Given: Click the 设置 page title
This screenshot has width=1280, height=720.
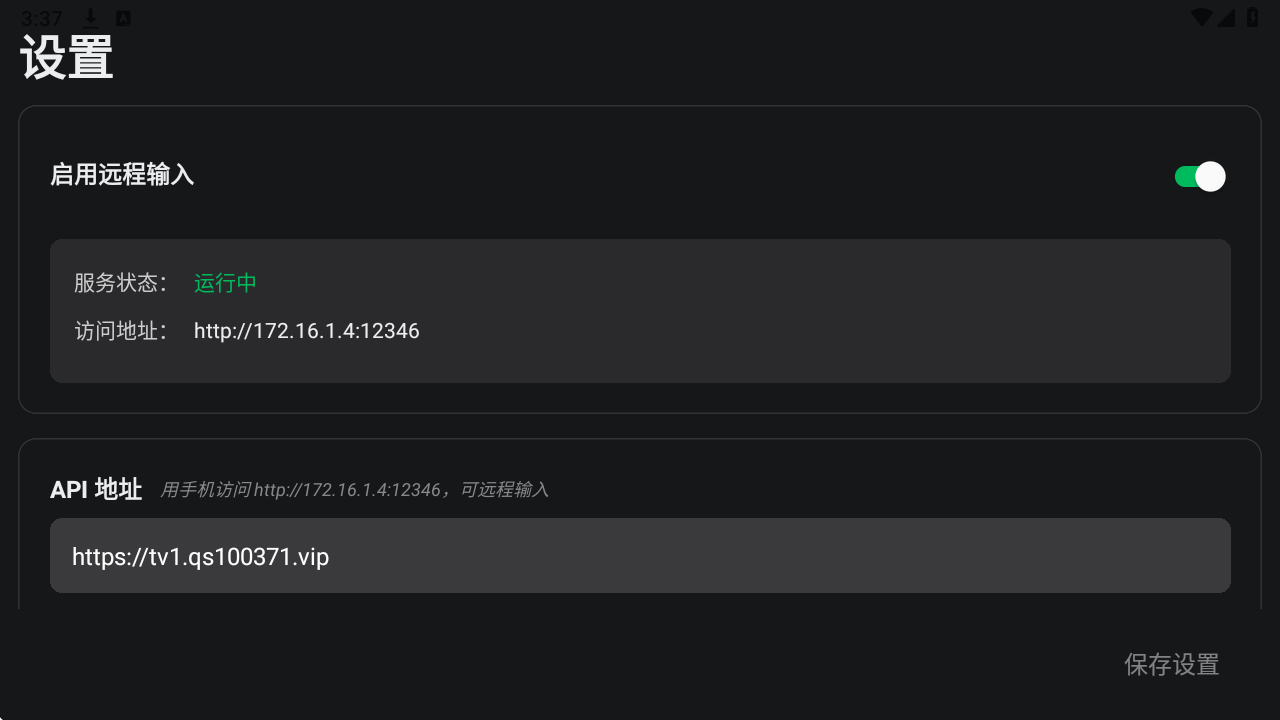Looking at the screenshot, I should click(x=67, y=58).
